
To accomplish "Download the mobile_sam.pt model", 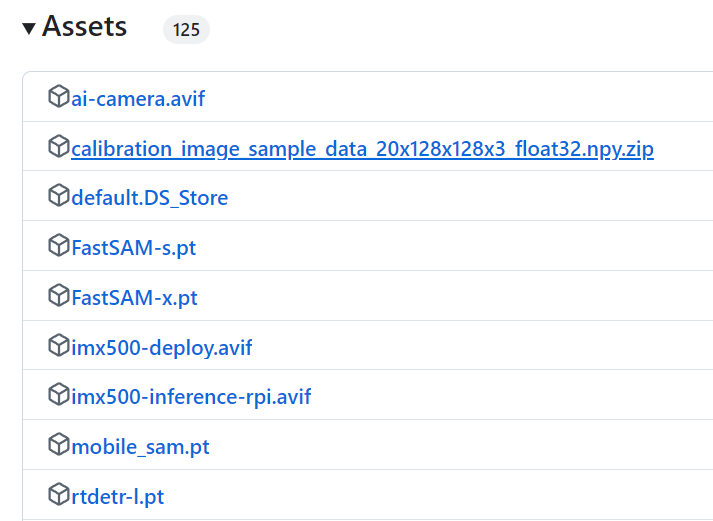I will pyautogui.click(x=141, y=447).
